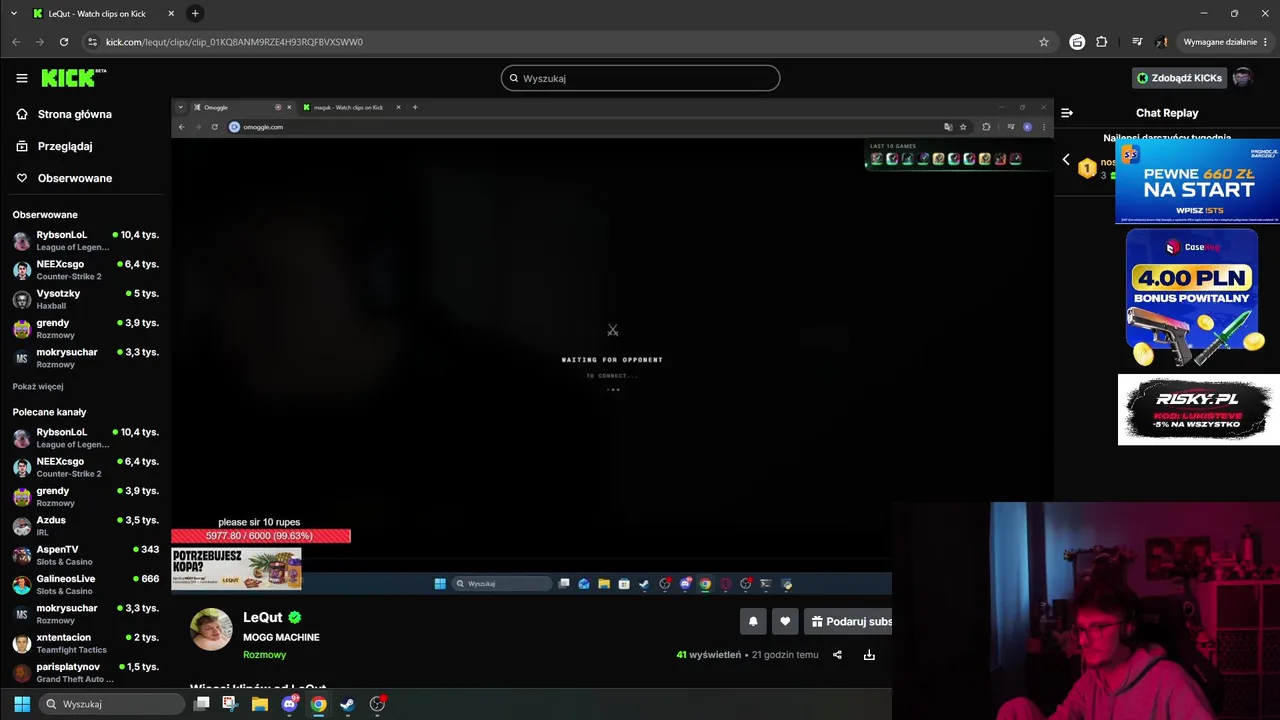Open followed channel Vysotzky
The image size is (1280, 720).
(x=86, y=299)
